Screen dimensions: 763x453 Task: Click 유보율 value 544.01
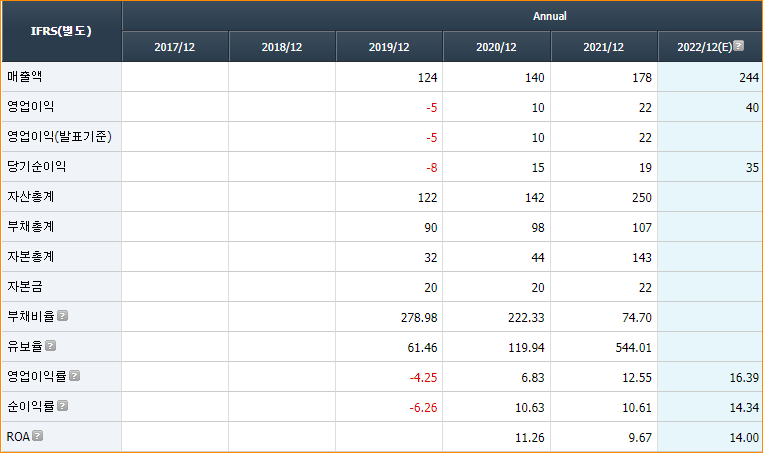(x=633, y=348)
